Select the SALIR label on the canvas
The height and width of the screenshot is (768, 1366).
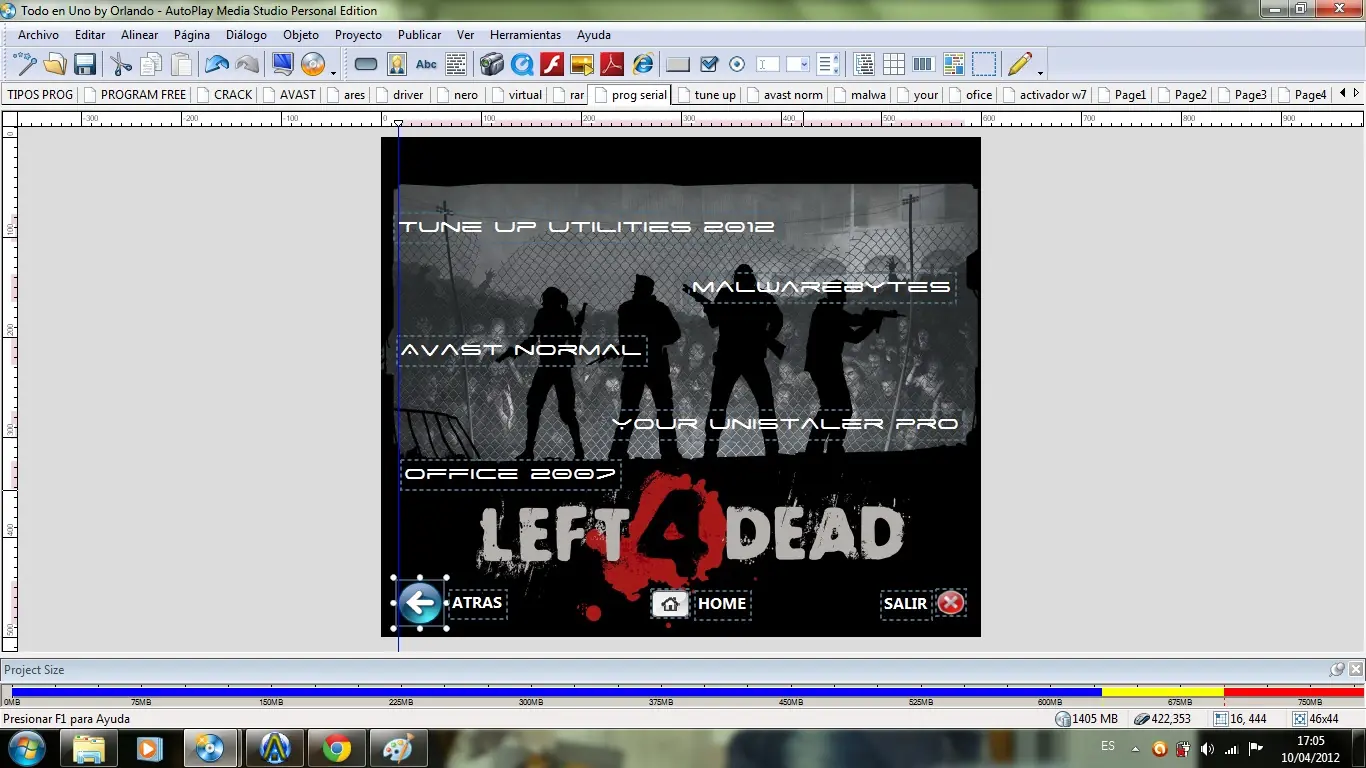click(905, 604)
